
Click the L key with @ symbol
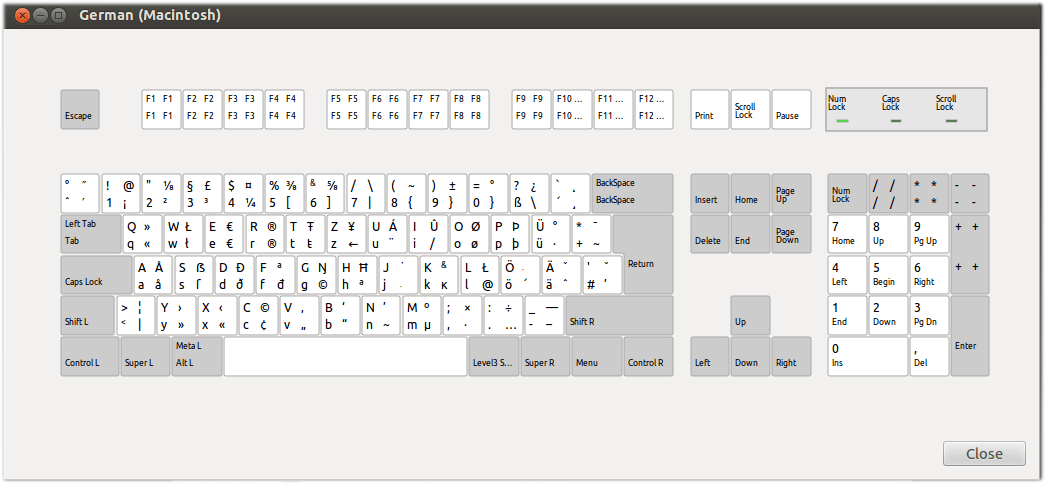(480, 275)
